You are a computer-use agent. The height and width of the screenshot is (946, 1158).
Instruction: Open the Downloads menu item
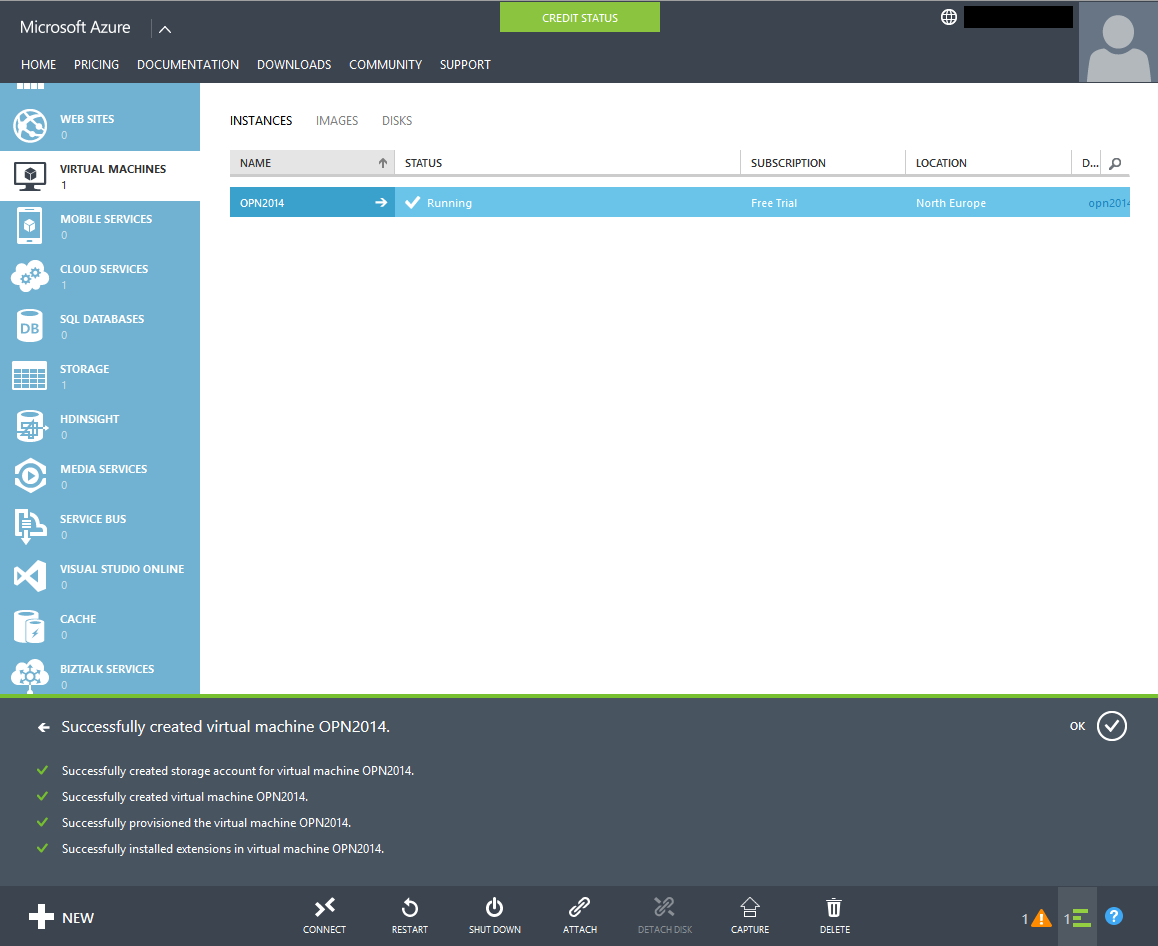294,64
